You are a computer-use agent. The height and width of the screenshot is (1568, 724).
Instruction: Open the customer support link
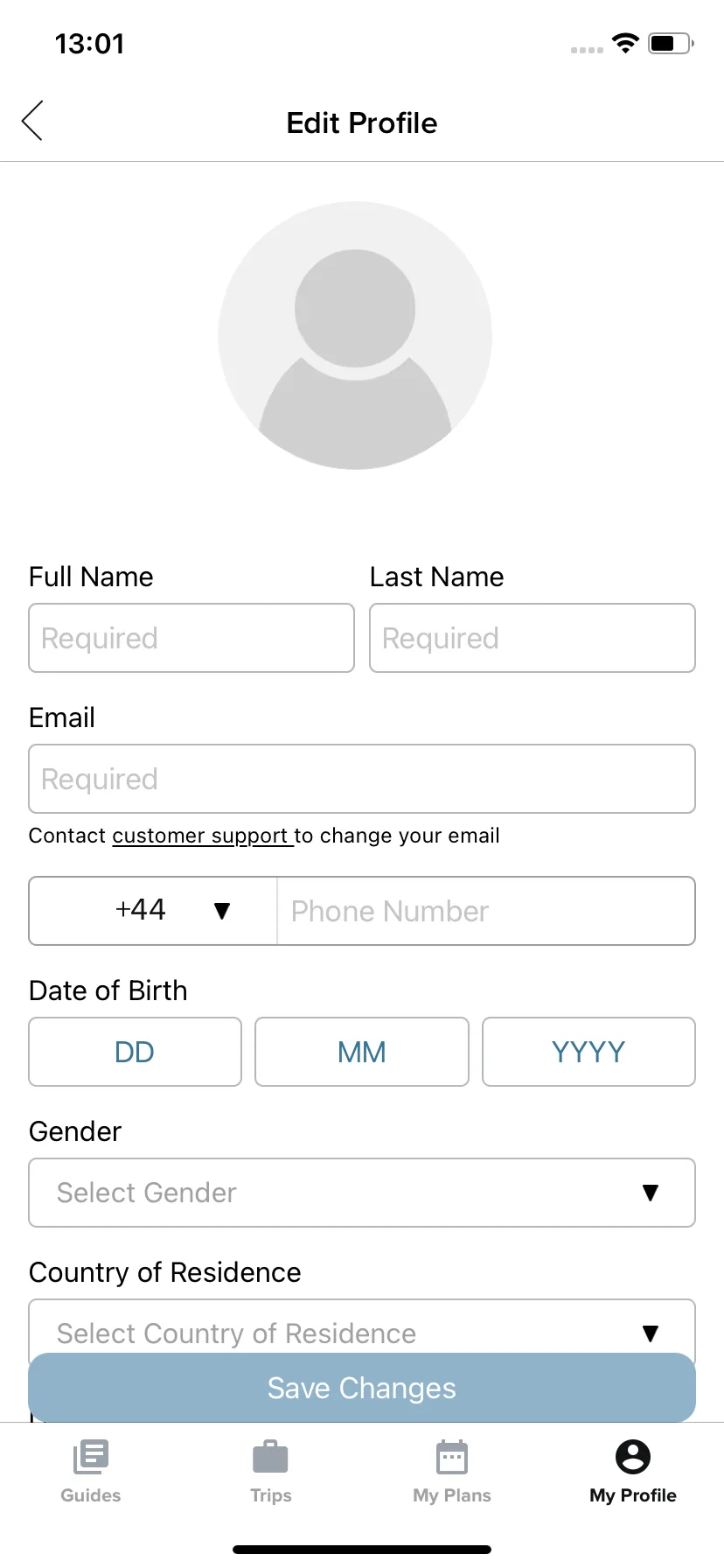[200, 836]
